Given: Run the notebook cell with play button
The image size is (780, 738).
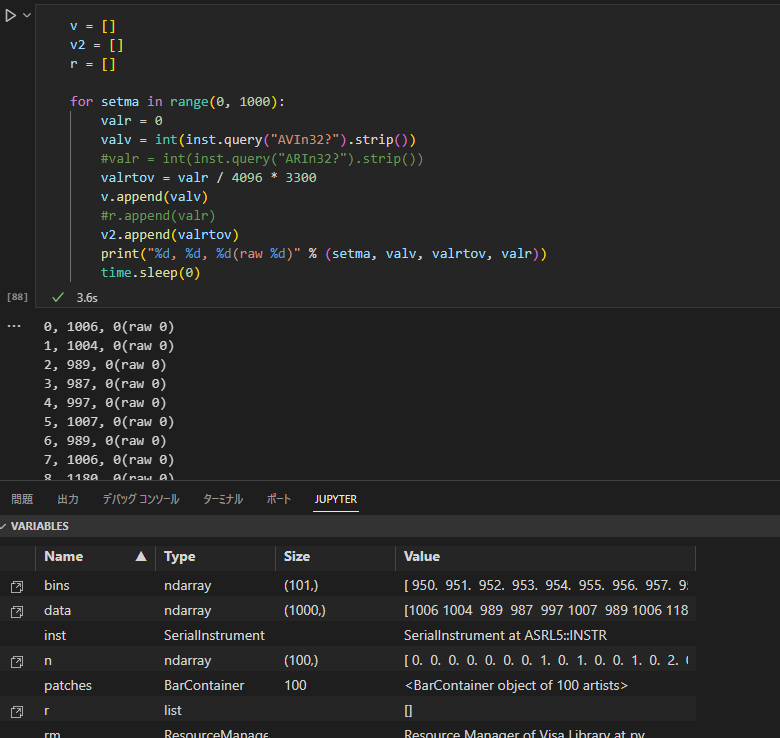Looking at the screenshot, I should click(x=11, y=16).
